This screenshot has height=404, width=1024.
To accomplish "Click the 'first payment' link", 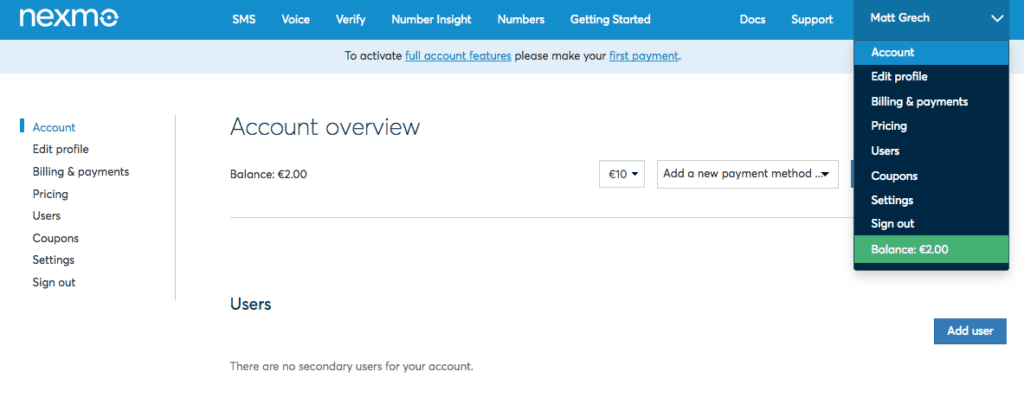I will (x=643, y=56).
